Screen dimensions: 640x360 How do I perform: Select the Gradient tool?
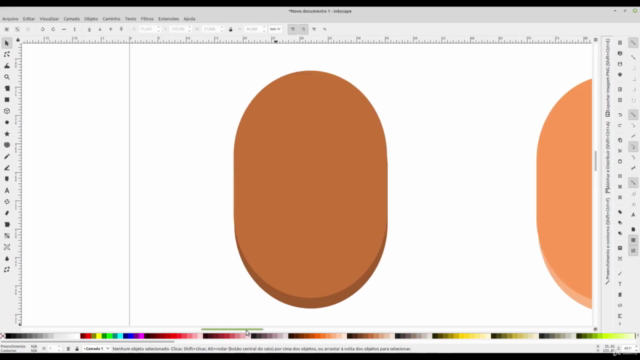(7, 236)
